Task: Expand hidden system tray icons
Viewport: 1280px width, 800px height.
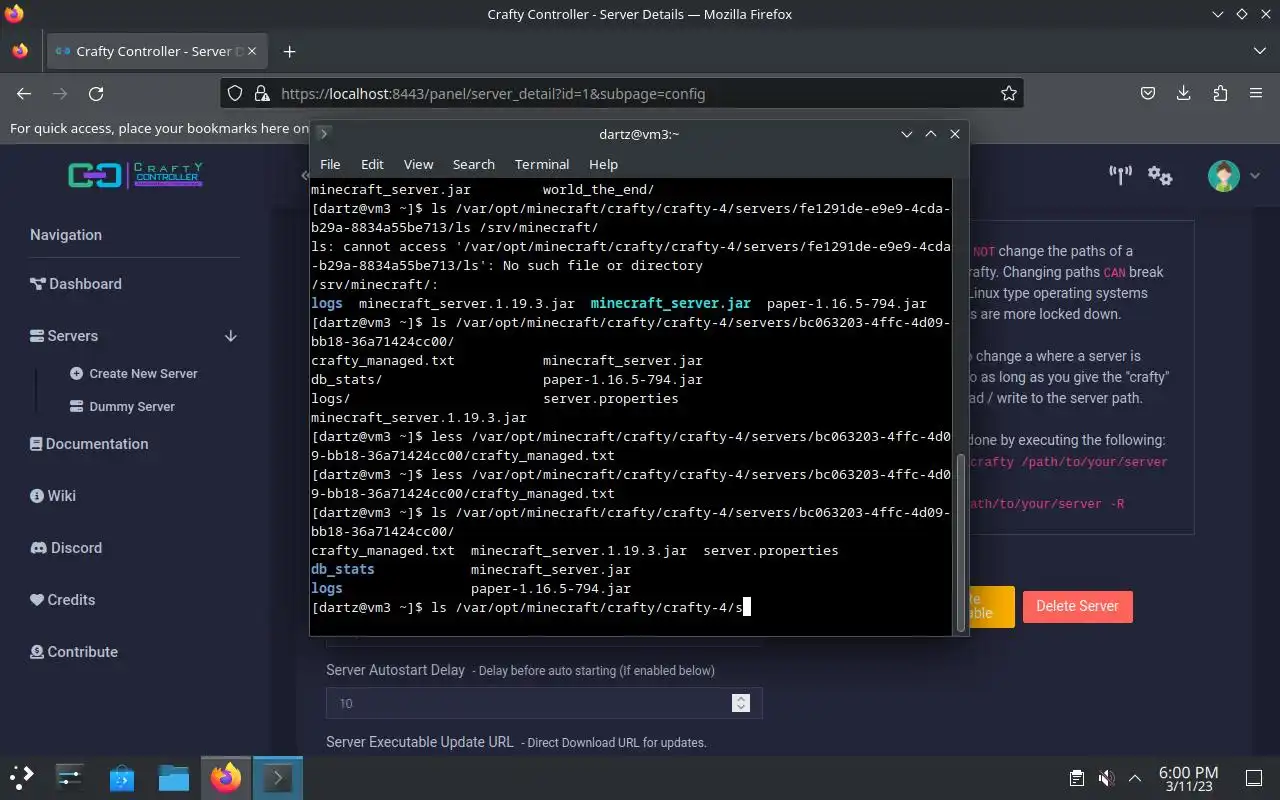Action: [1135, 778]
